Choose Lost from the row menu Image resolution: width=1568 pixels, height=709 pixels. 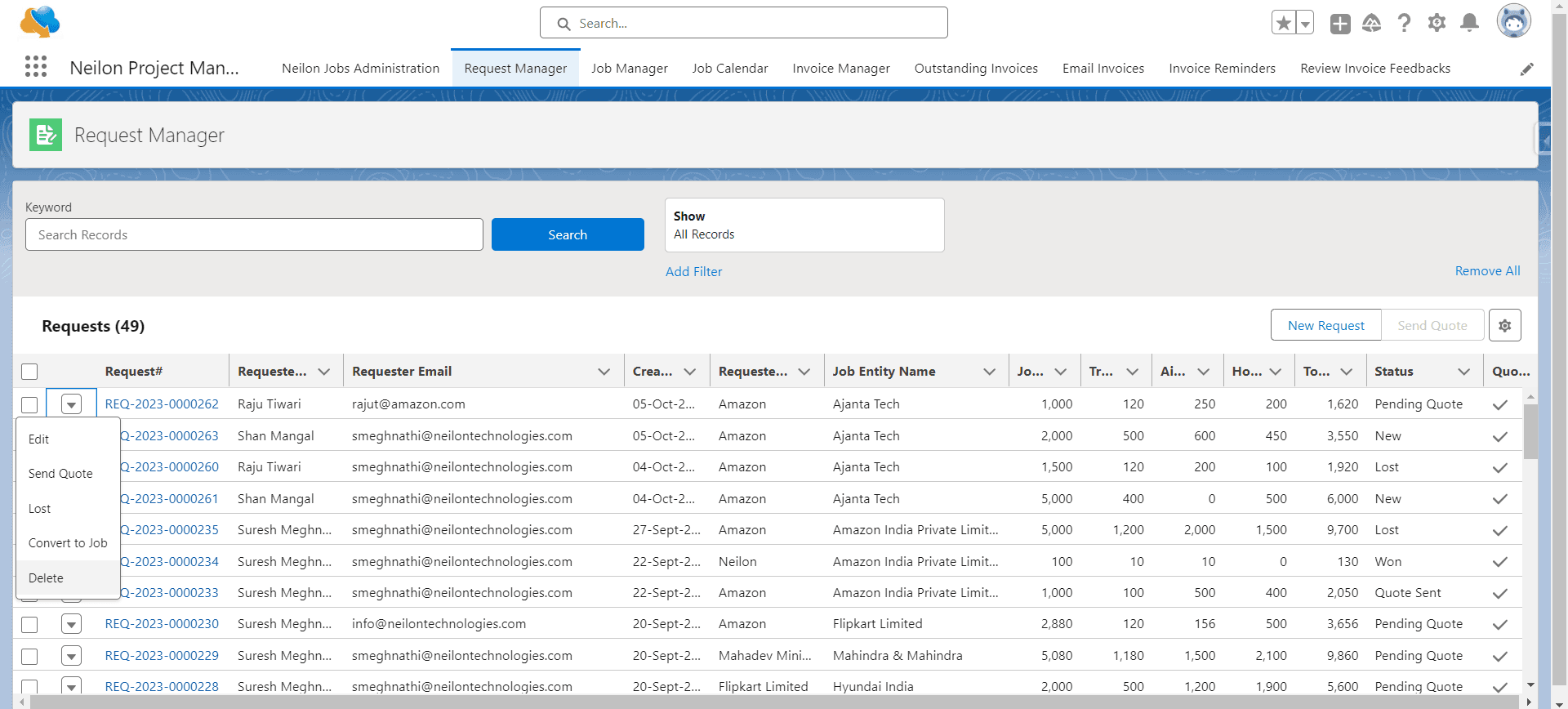(68, 508)
